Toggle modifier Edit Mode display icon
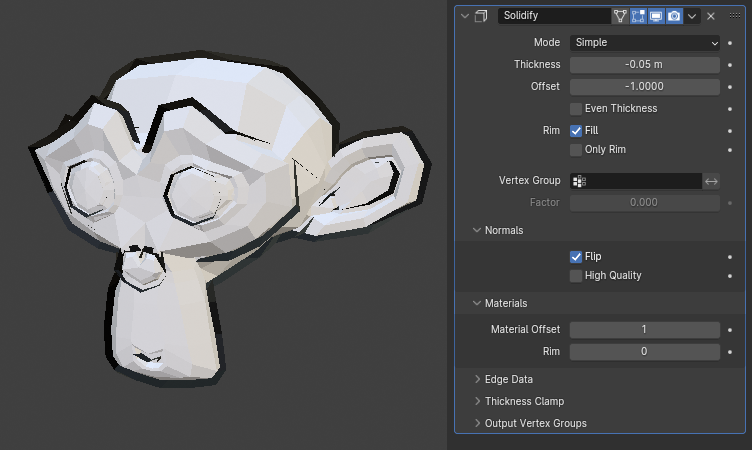This screenshot has width=752, height=450. point(638,16)
